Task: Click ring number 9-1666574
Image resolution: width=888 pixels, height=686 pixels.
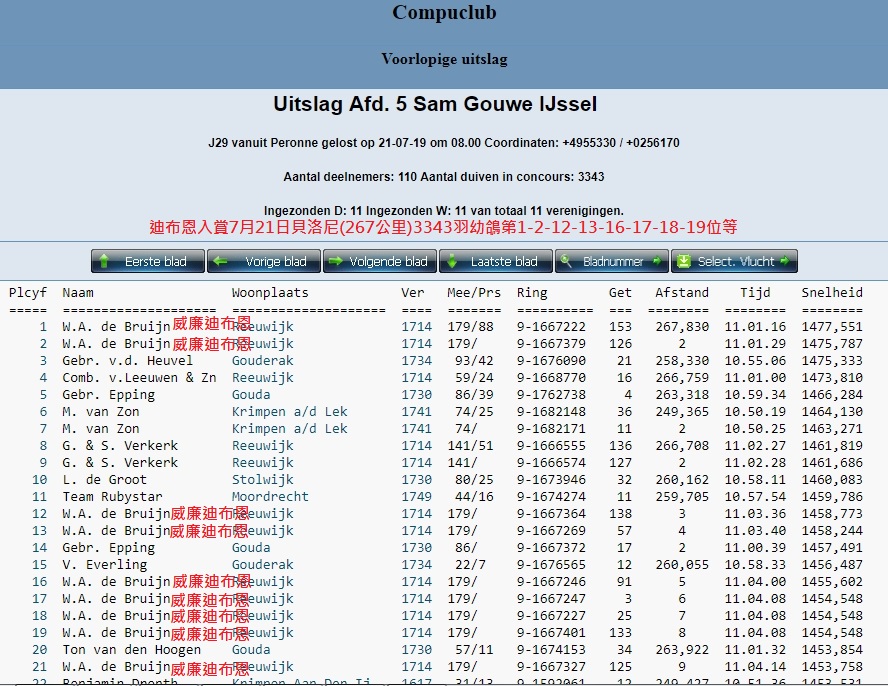Action: (x=551, y=463)
